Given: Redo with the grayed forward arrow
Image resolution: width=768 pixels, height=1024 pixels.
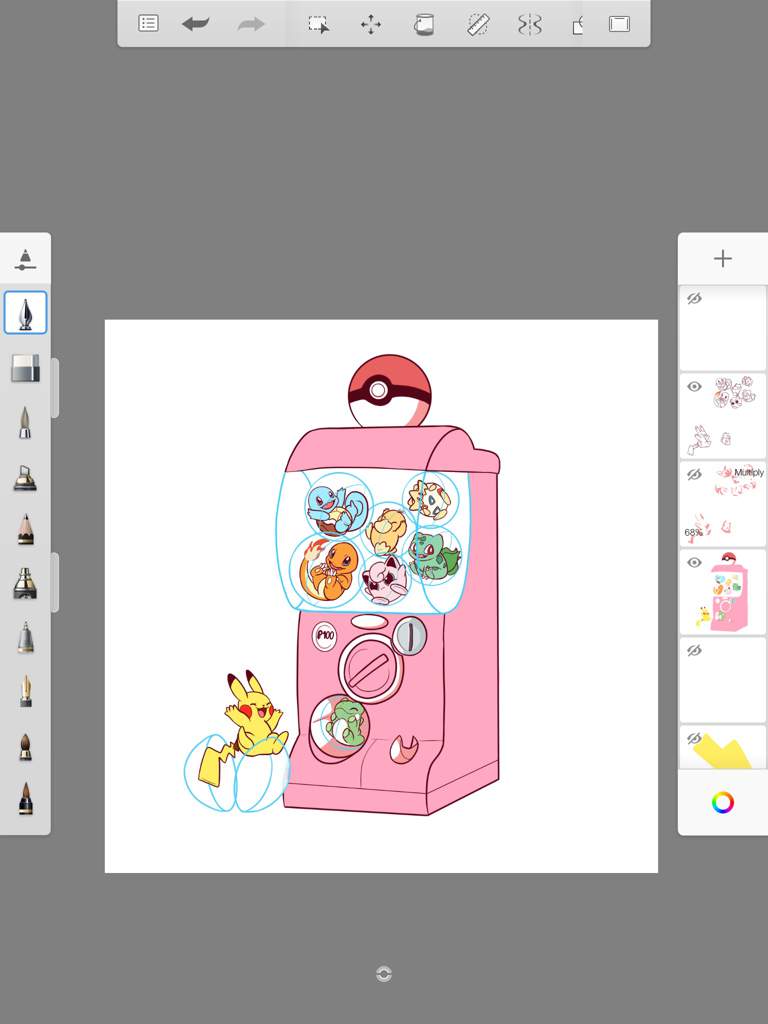Looking at the screenshot, I should click(251, 24).
